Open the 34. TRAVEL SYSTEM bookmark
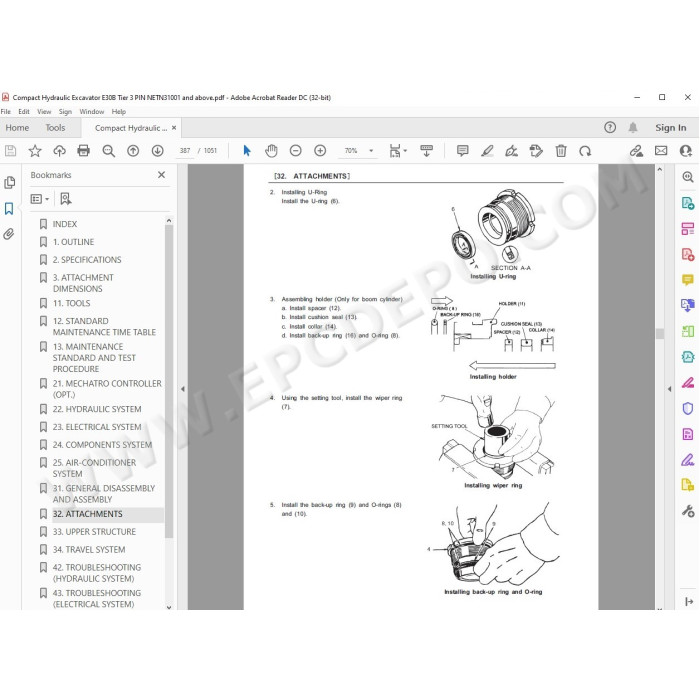This screenshot has height=700, width=700. pyautogui.click(x=89, y=550)
